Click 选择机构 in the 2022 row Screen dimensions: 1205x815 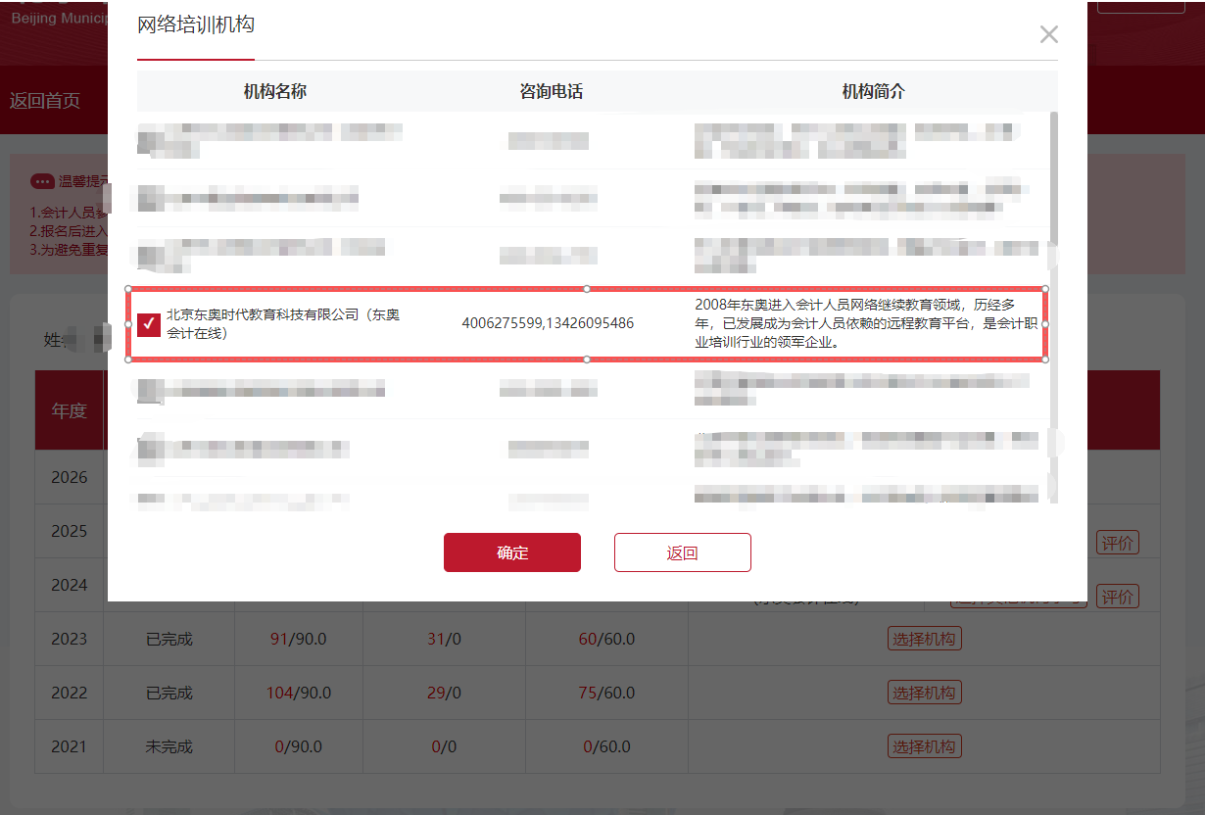click(x=924, y=693)
